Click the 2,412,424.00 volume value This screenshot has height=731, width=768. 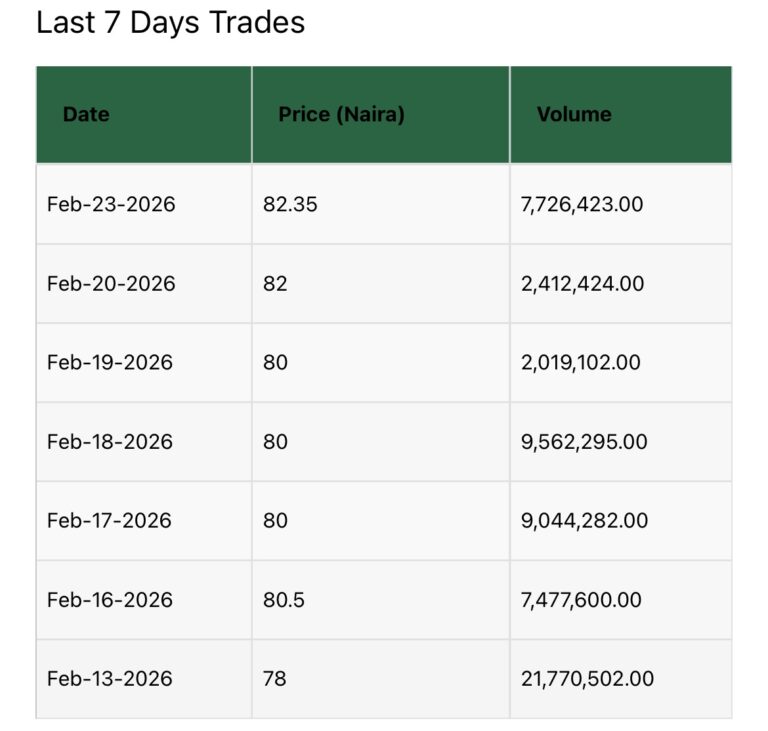point(582,284)
